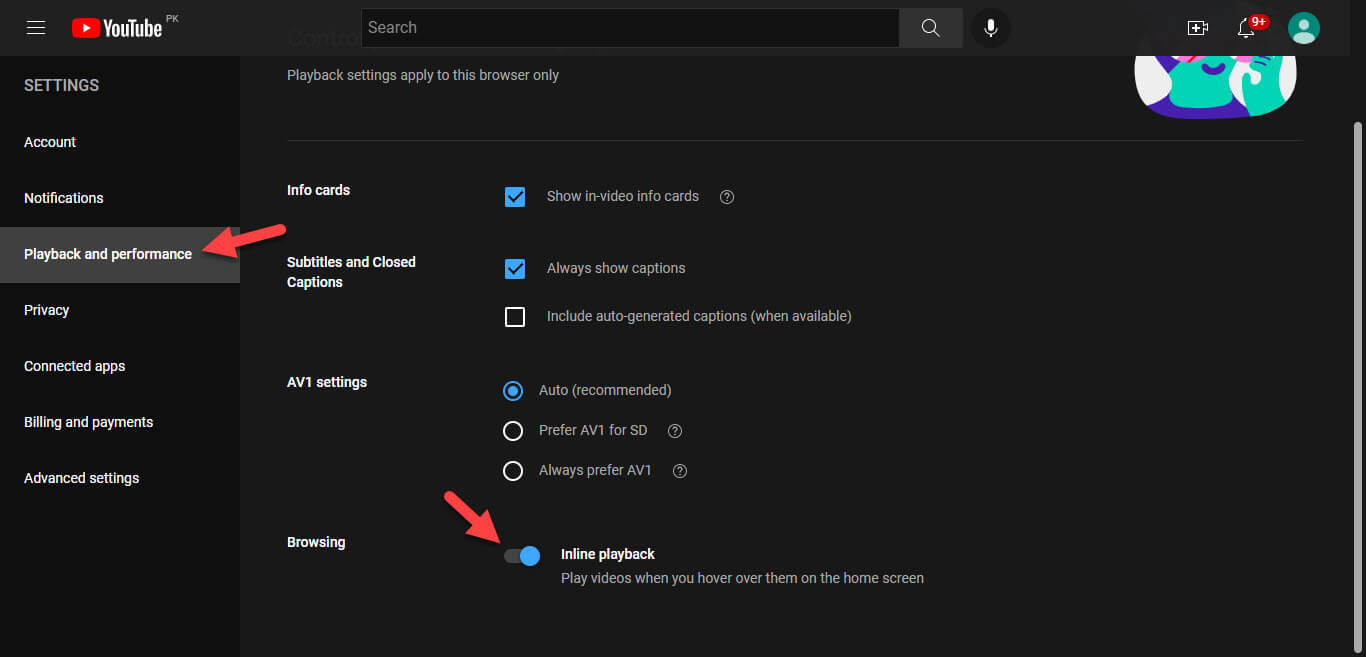Select Always prefer AV1 option
Screen dimensions: 1366x657
point(513,471)
